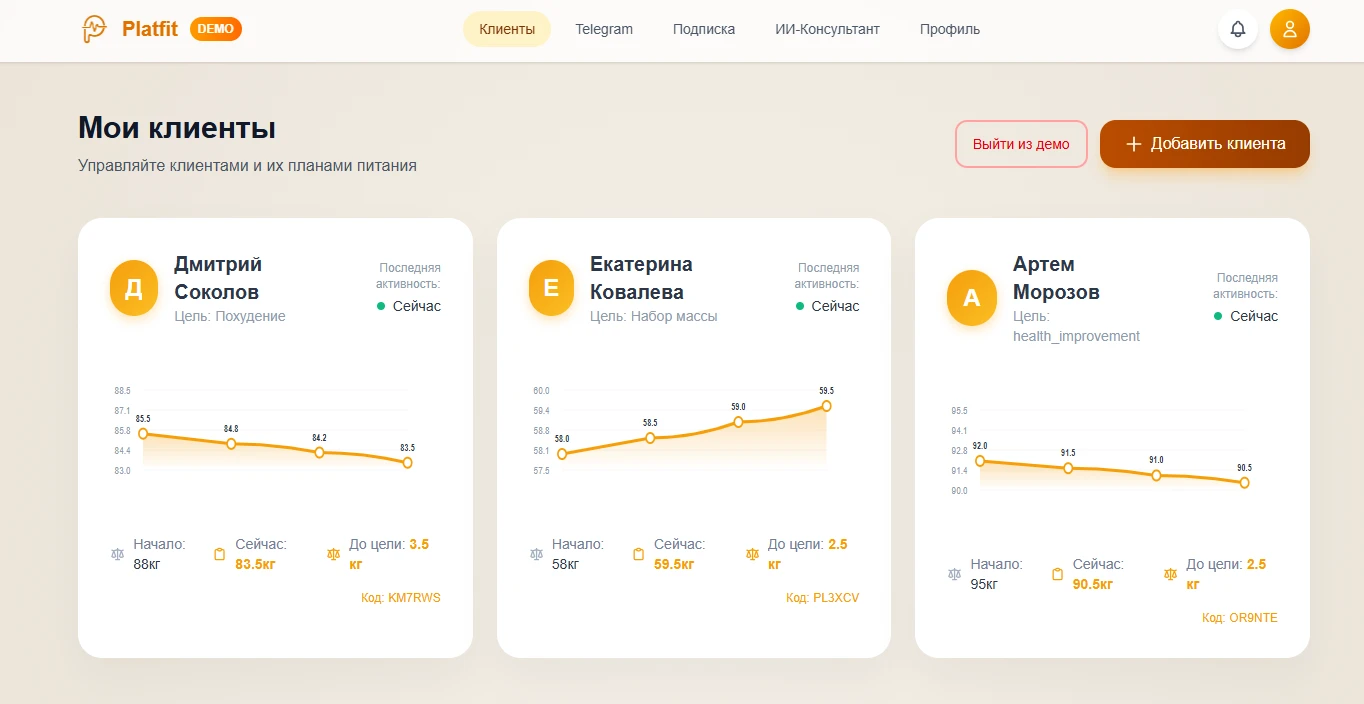Open notifications via the bell icon
The image size is (1364, 704).
tap(1238, 29)
